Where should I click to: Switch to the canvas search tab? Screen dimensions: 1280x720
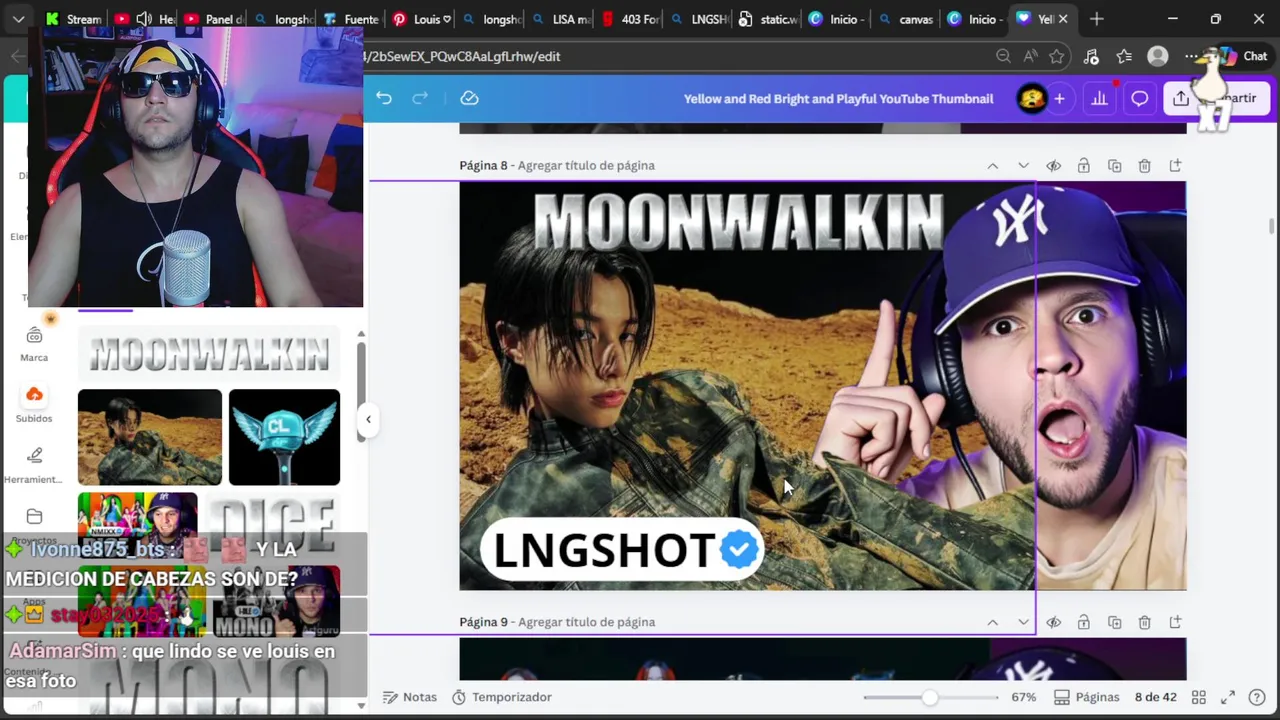(906, 19)
